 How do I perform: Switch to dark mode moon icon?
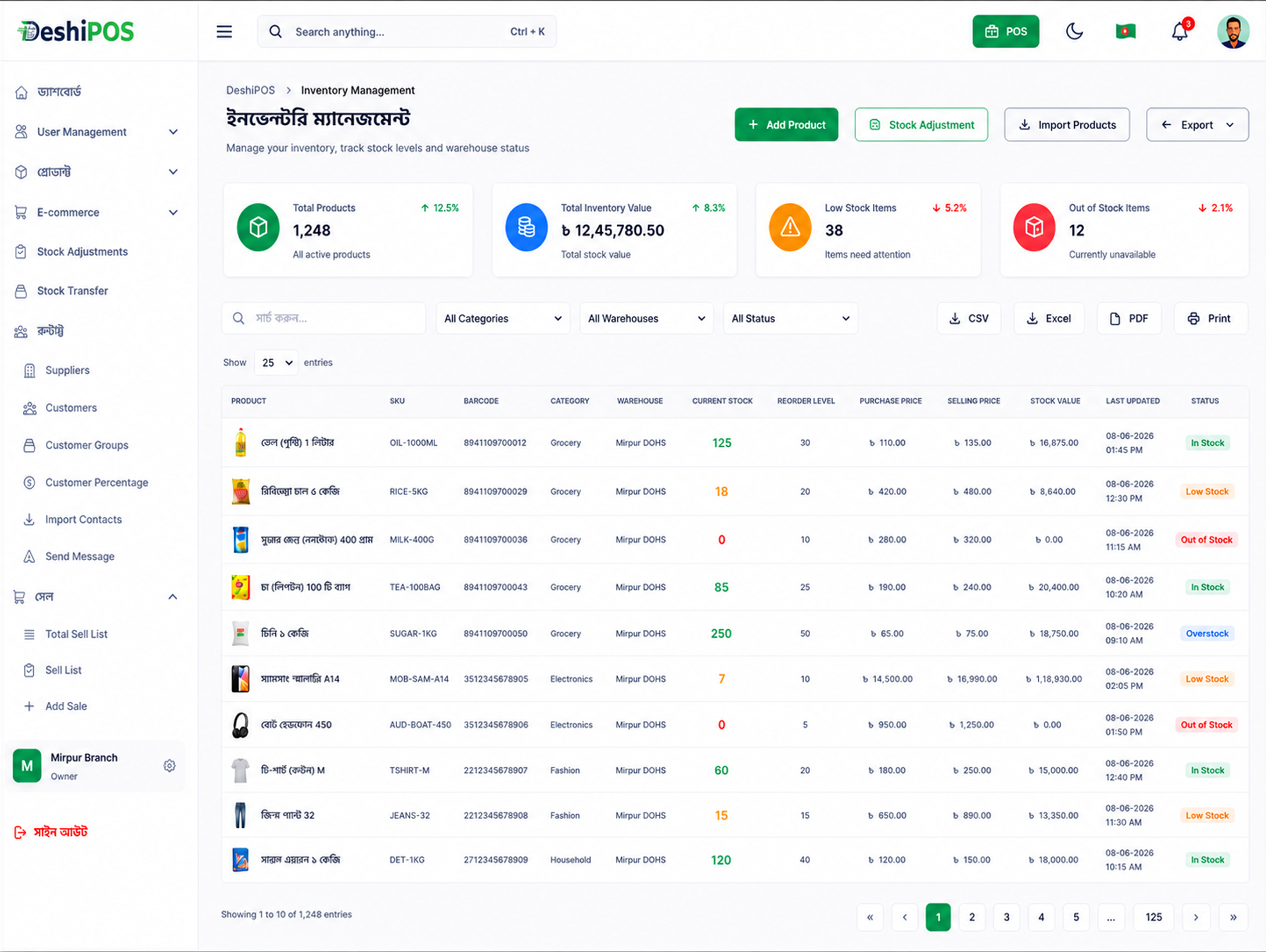coord(1074,31)
